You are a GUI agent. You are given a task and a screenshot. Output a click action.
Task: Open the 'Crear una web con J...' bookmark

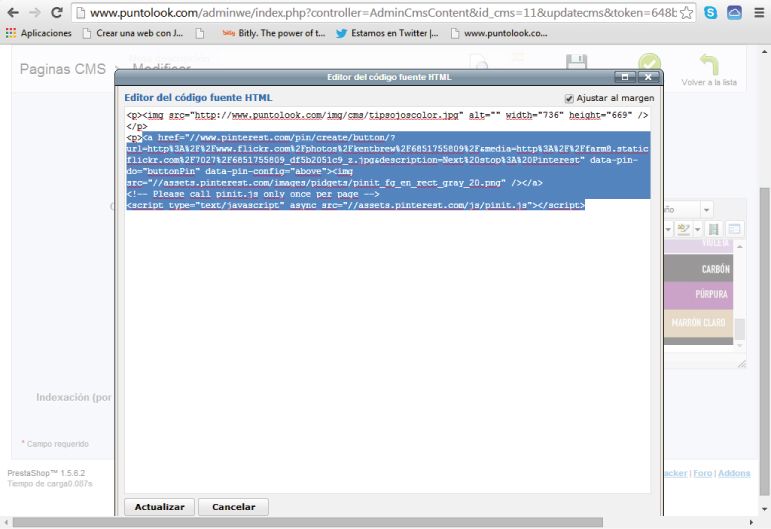133,33
